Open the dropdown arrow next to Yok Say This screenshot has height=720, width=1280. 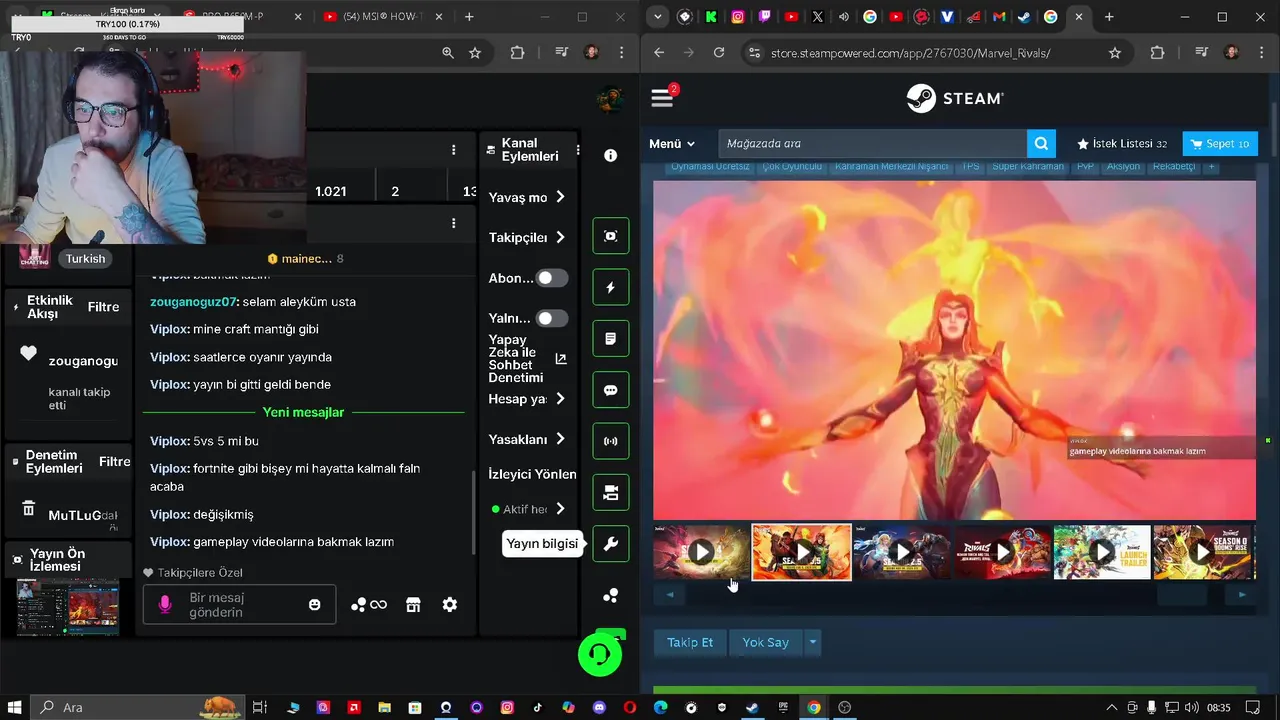[813, 642]
